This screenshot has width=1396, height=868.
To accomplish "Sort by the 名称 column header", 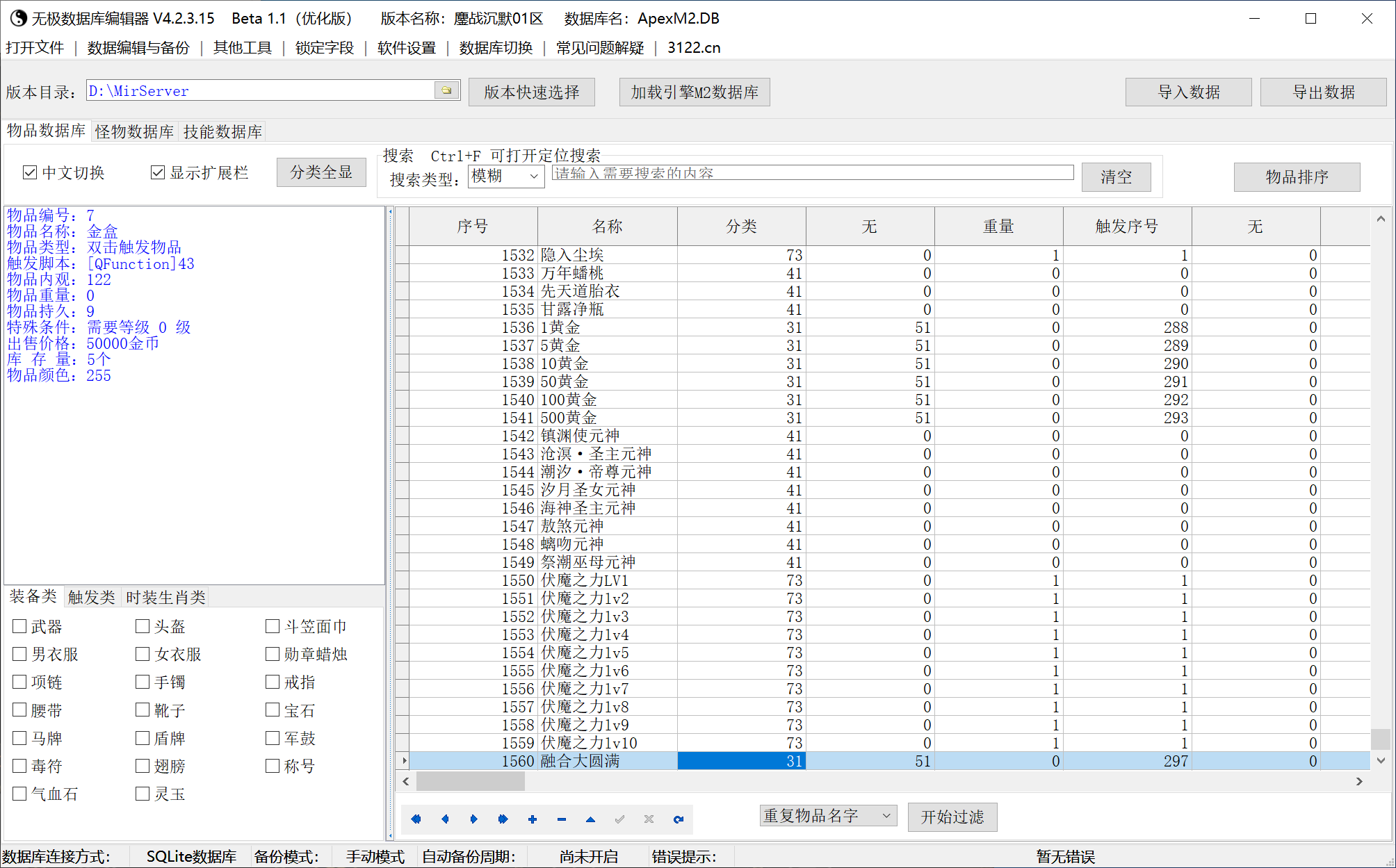I will tap(608, 226).
